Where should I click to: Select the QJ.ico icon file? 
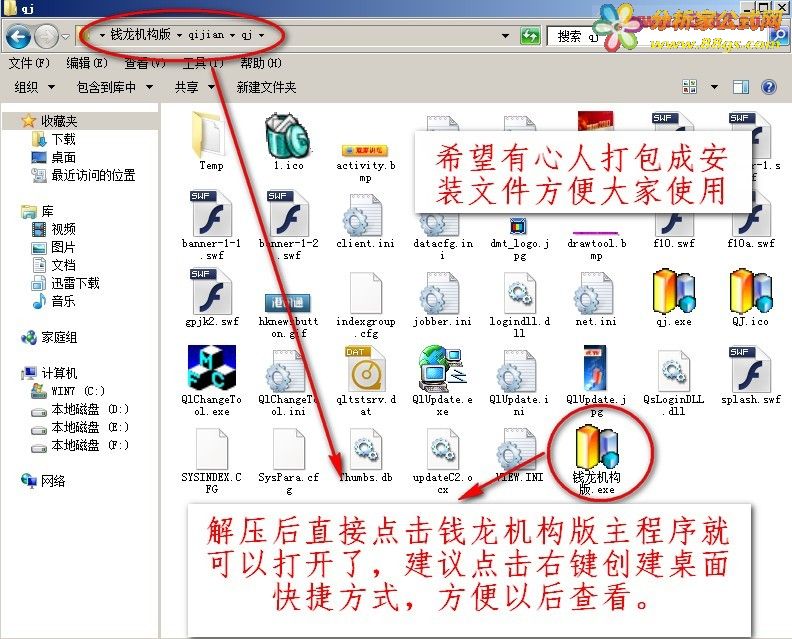pos(751,298)
